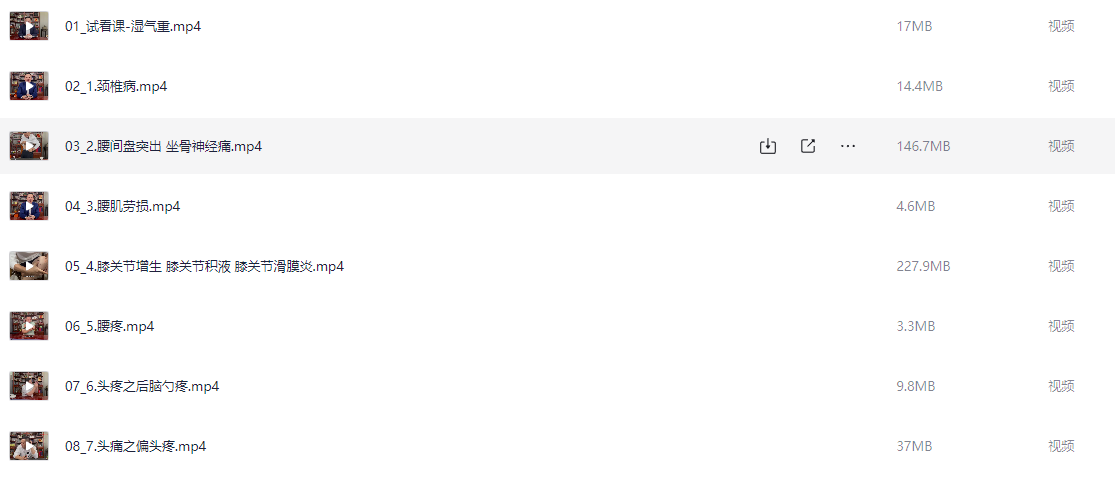Play thumbnail of 04_3.腰肌劳损.mp4

pos(29,206)
